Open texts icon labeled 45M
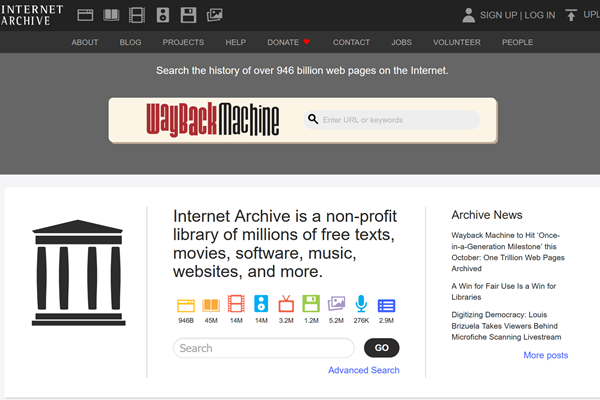Image resolution: width=600 pixels, height=400 pixels. (211, 305)
